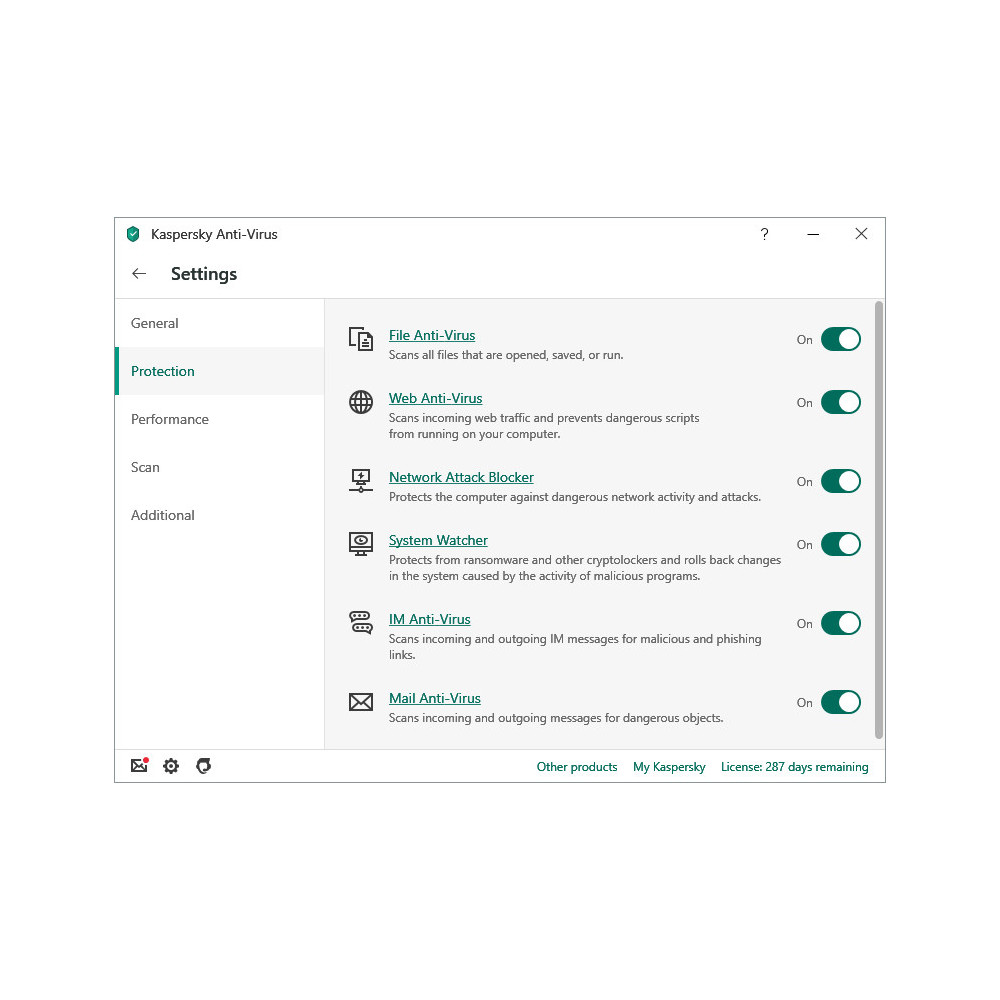
Task: Click the Mail Anti-Virus envelope icon
Action: (x=361, y=702)
